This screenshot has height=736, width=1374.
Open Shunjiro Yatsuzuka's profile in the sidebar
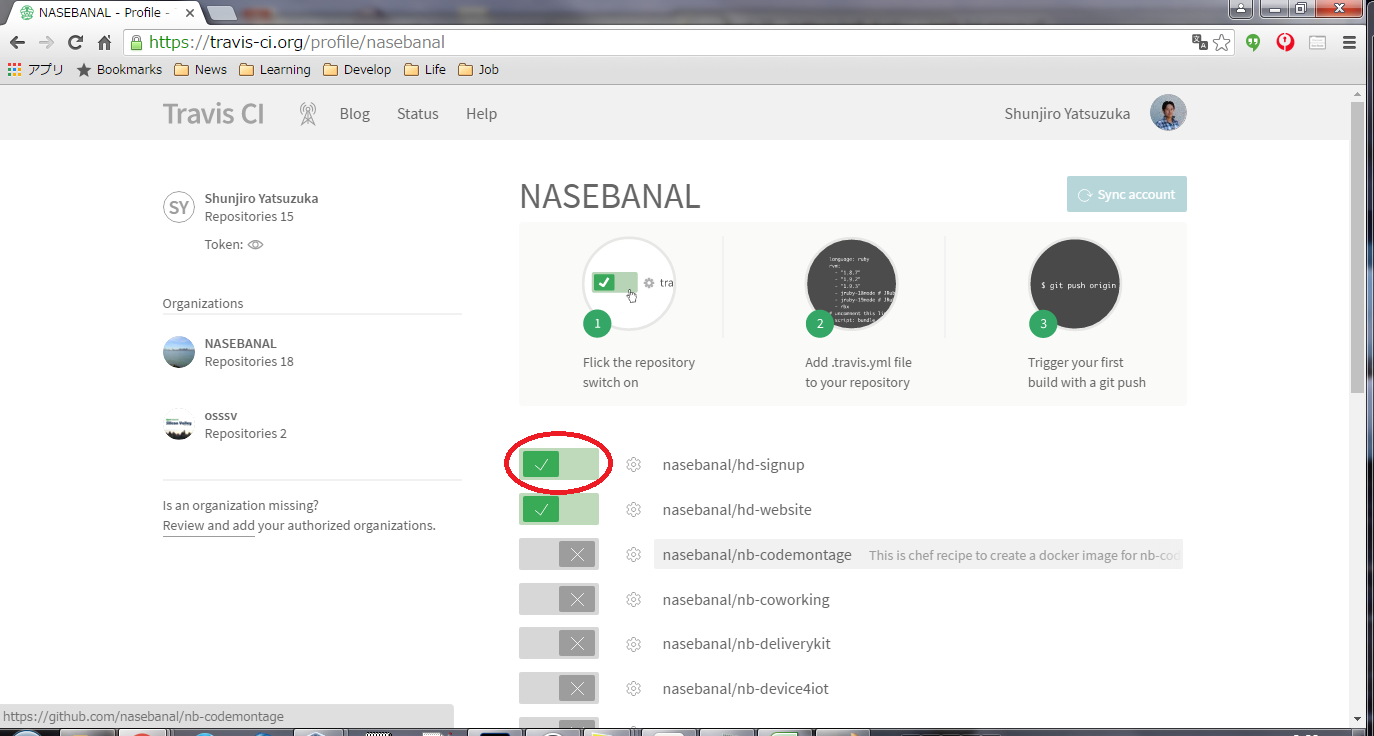[x=261, y=198]
